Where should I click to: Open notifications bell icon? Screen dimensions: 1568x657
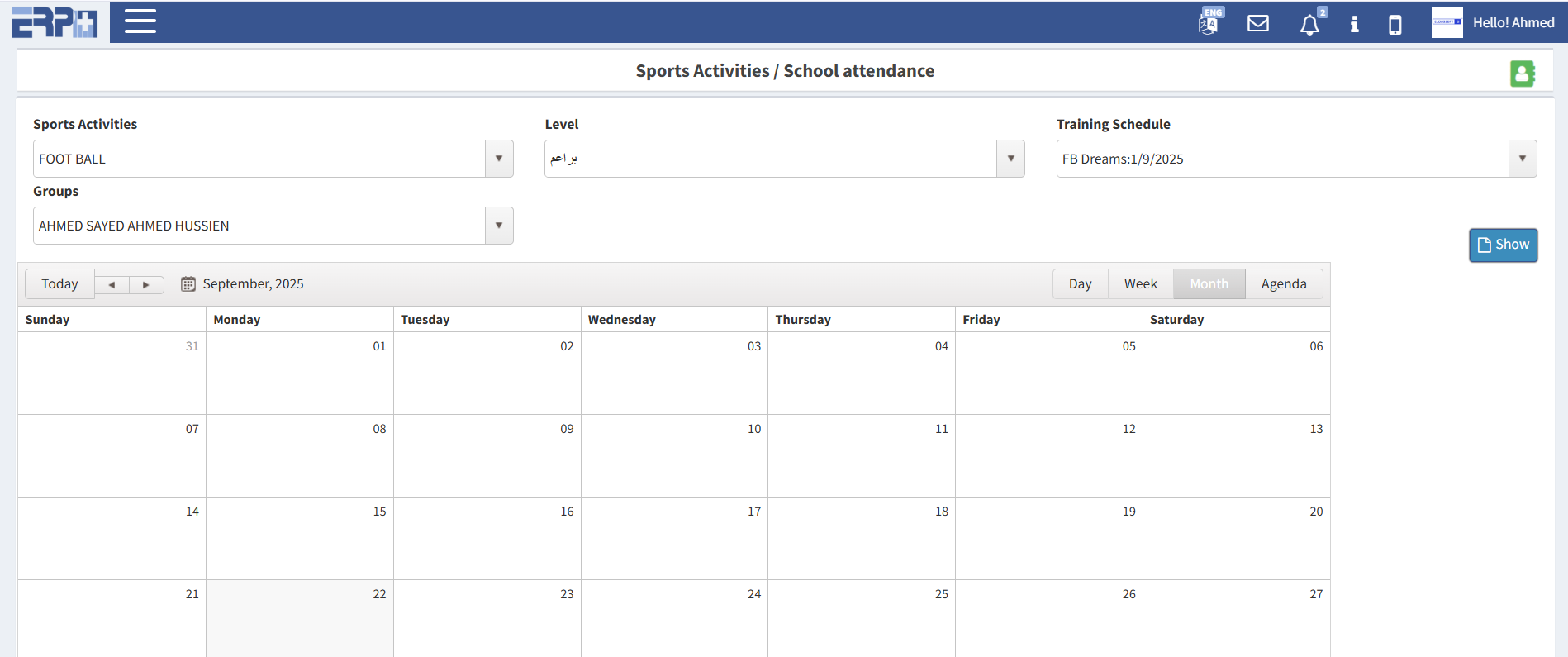pyautogui.click(x=1309, y=25)
